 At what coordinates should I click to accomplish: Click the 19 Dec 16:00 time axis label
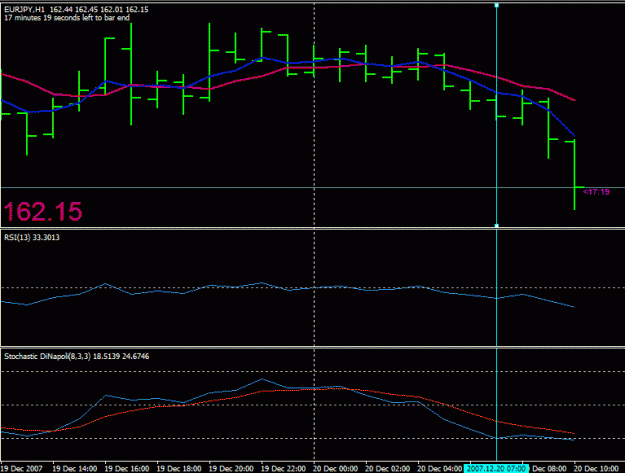tap(127, 469)
